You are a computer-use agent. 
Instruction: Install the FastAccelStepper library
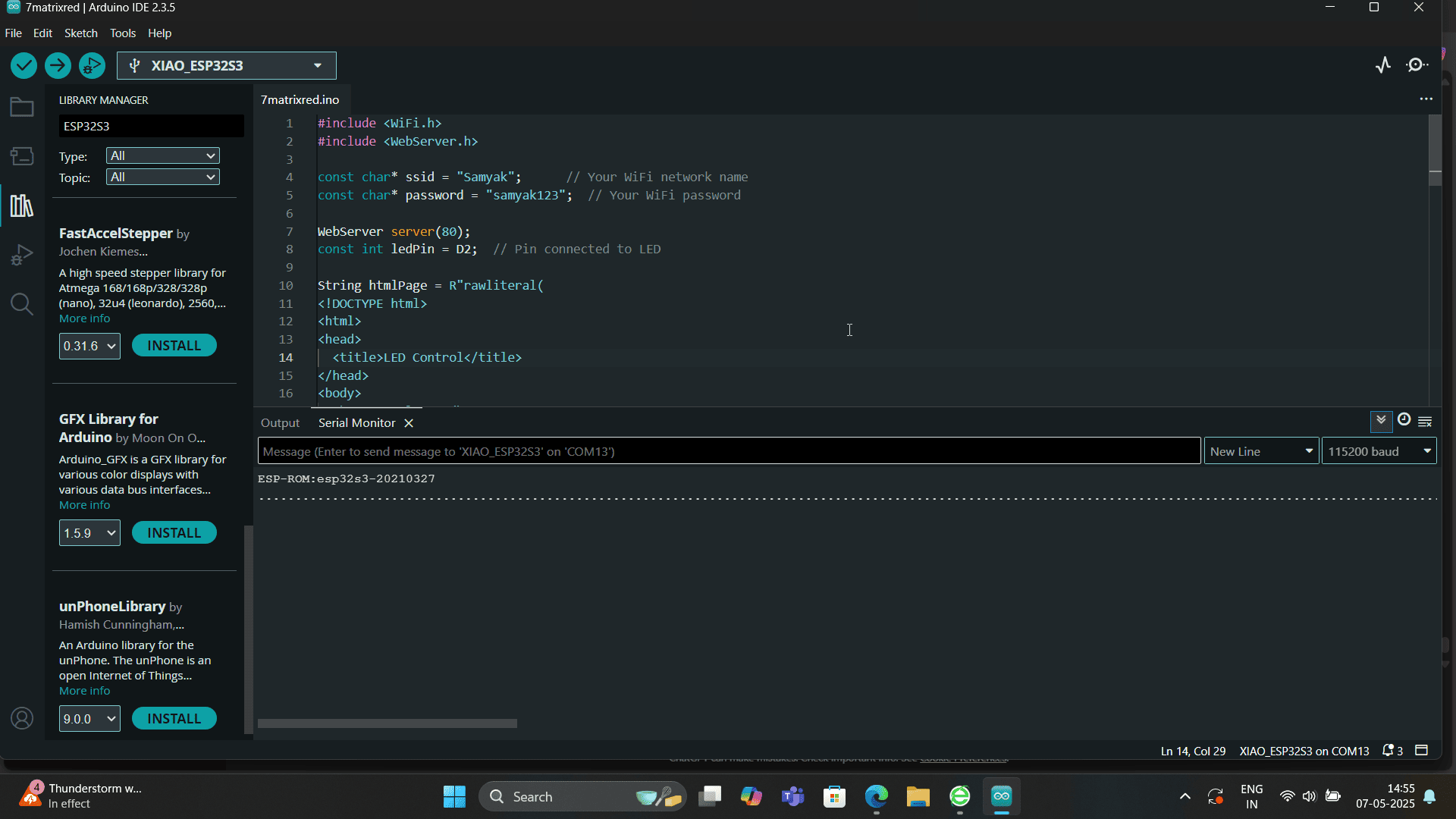pos(174,346)
